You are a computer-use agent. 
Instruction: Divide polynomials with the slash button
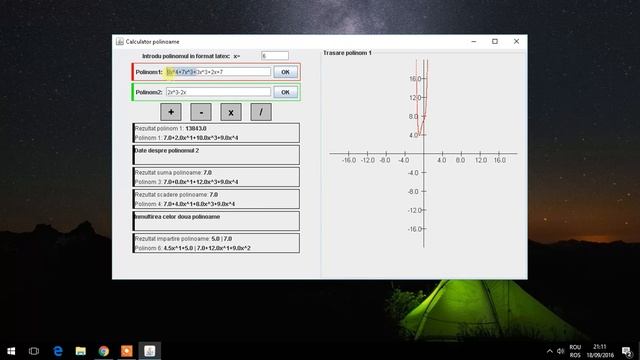pos(261,112)
